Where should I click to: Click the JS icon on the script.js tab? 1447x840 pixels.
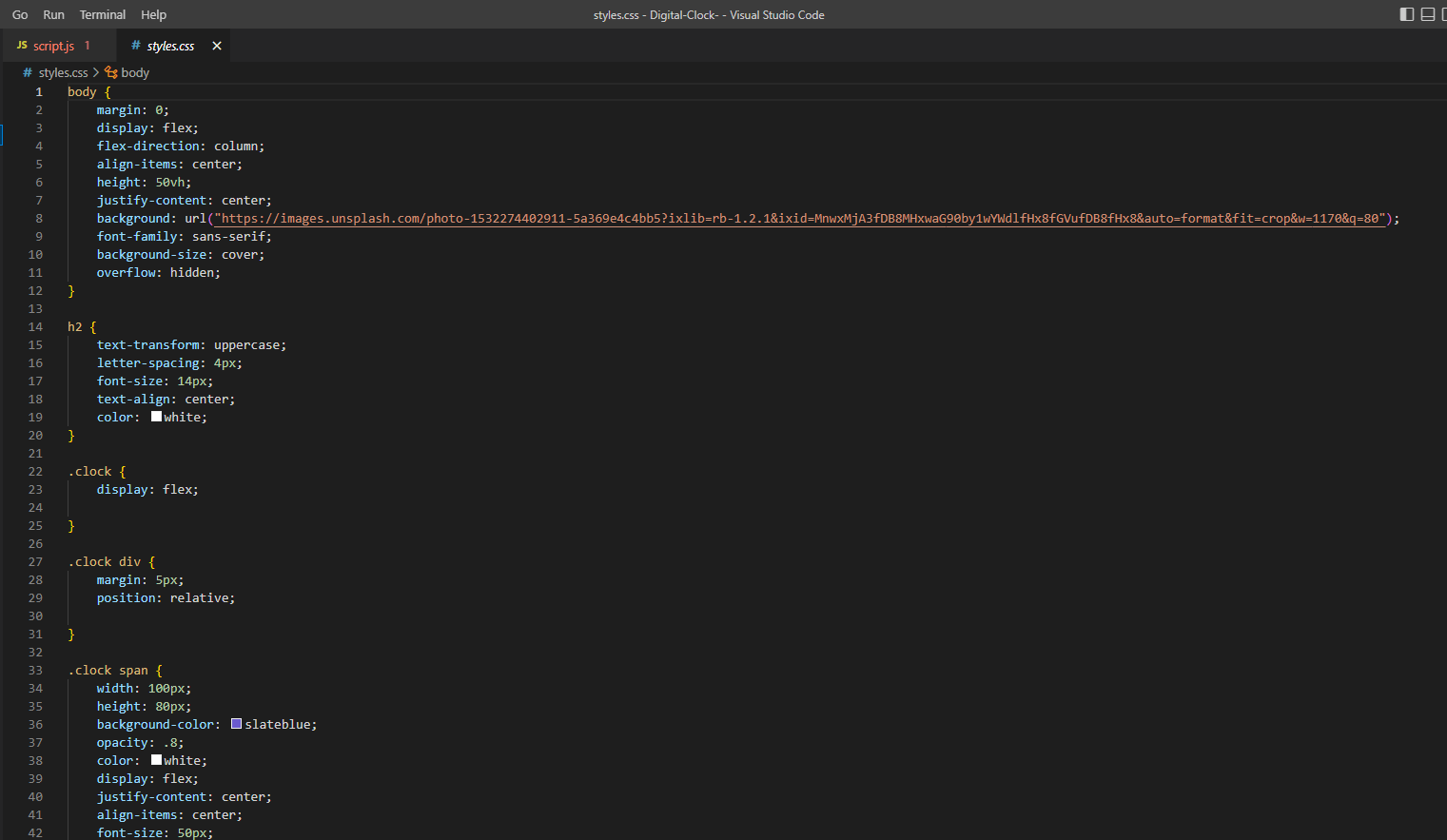tap(21, 45)
